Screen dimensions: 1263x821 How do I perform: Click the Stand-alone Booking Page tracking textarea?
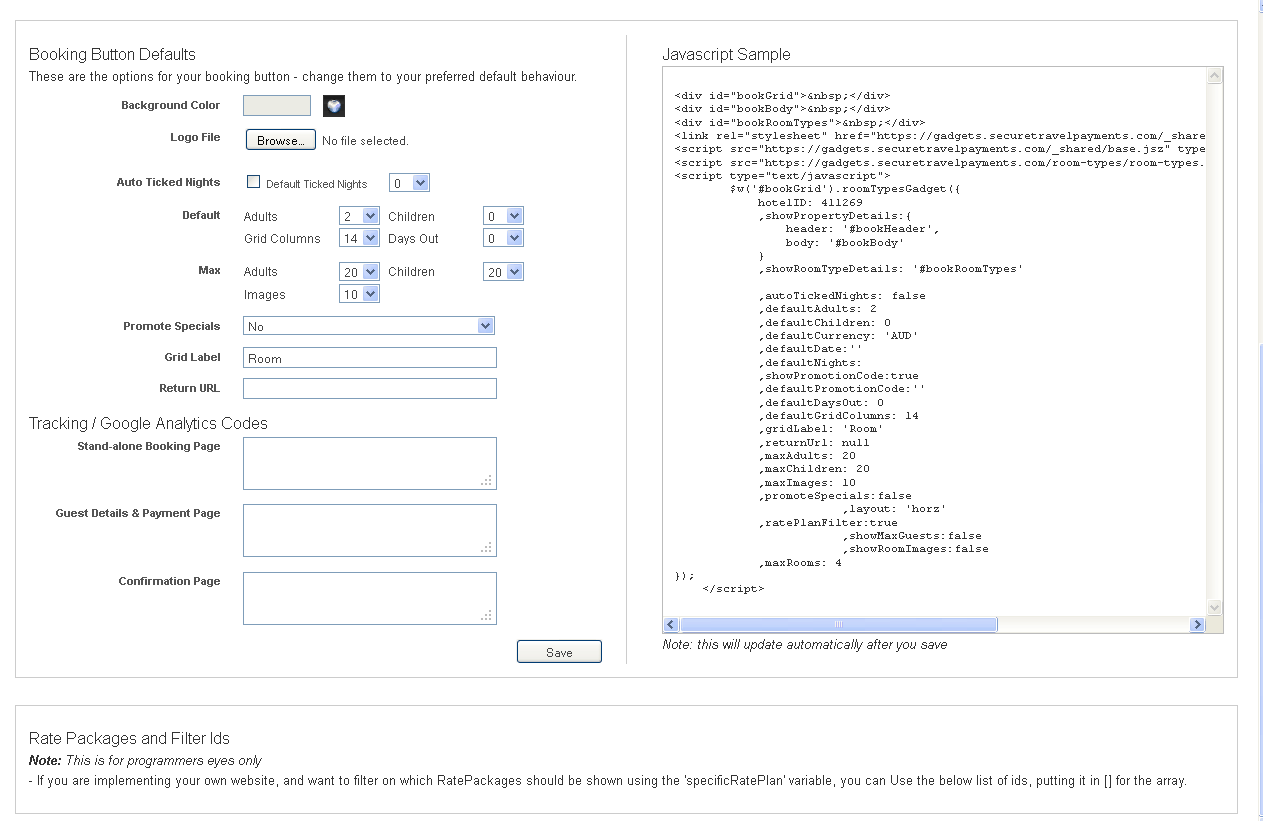click(370, 463)
